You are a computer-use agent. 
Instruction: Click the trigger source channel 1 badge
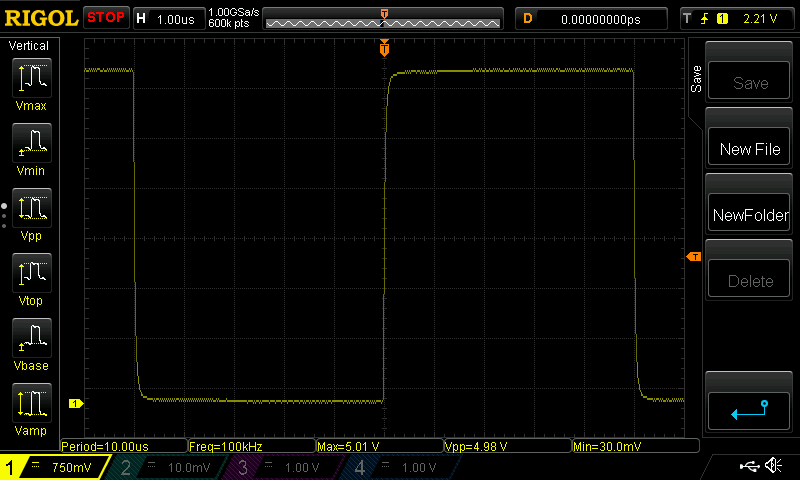(722, 19)
